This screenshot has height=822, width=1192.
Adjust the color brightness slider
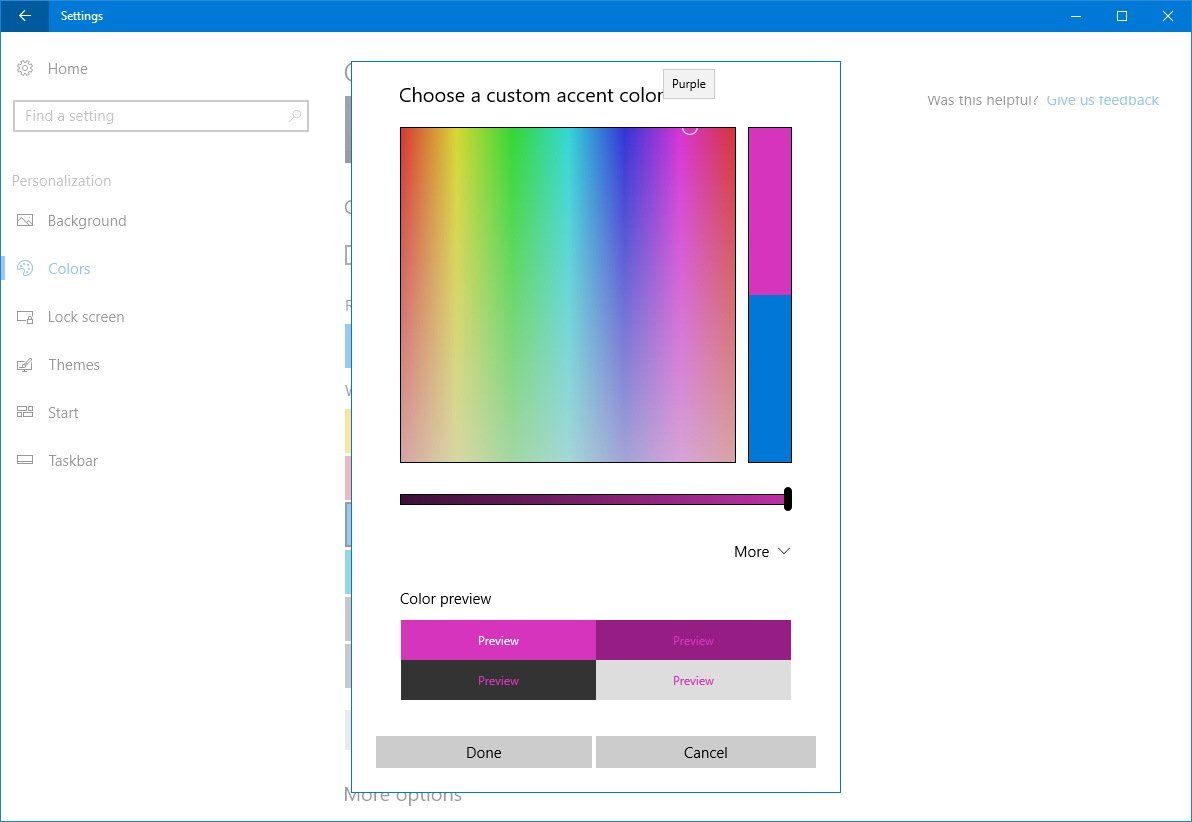click(786, 498)
